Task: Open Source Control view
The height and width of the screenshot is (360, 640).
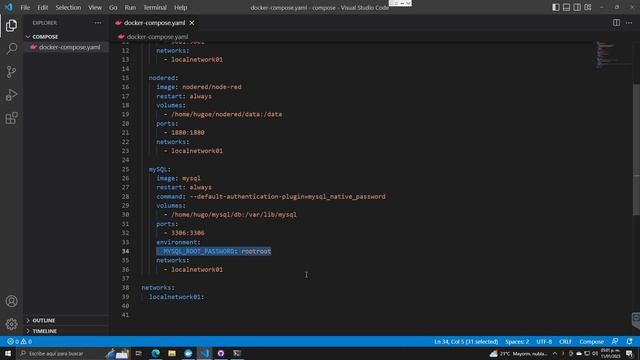Action: 11,72
